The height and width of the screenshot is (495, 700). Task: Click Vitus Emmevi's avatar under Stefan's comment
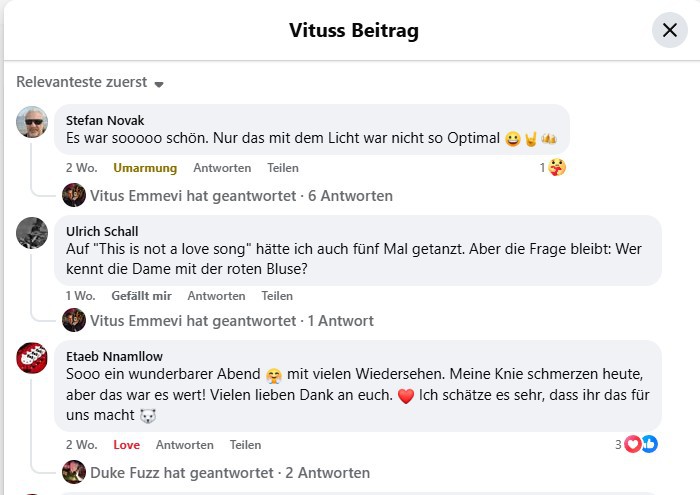pos(74,195)
